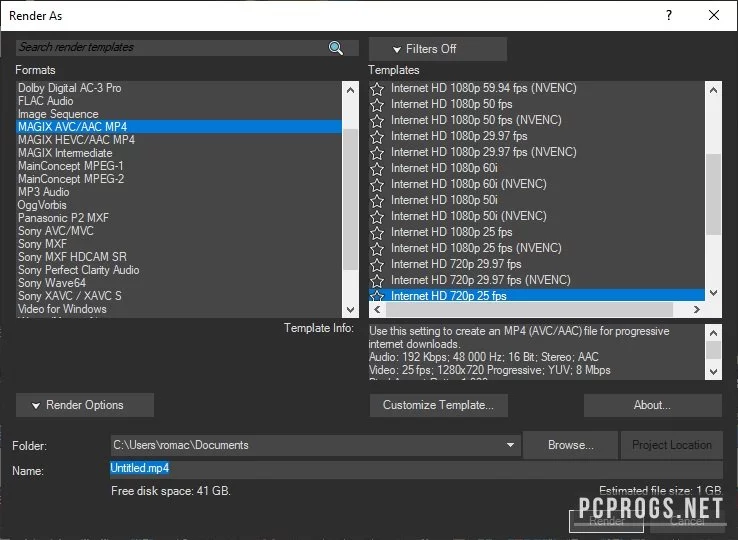Templates list scroll down arrow
Image resolution: width=738 pixels, height=540 pixels.
click(714, 293)
